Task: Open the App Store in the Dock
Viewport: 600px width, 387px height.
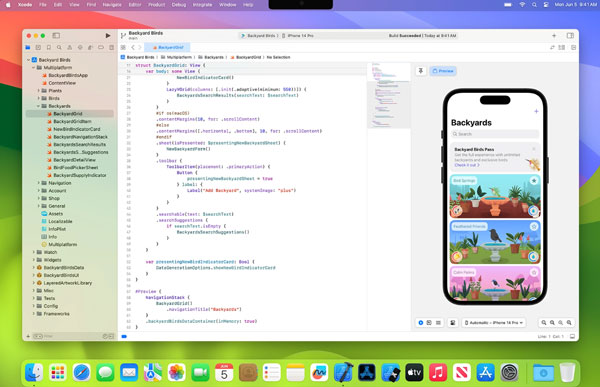Action: click(485, 372)
